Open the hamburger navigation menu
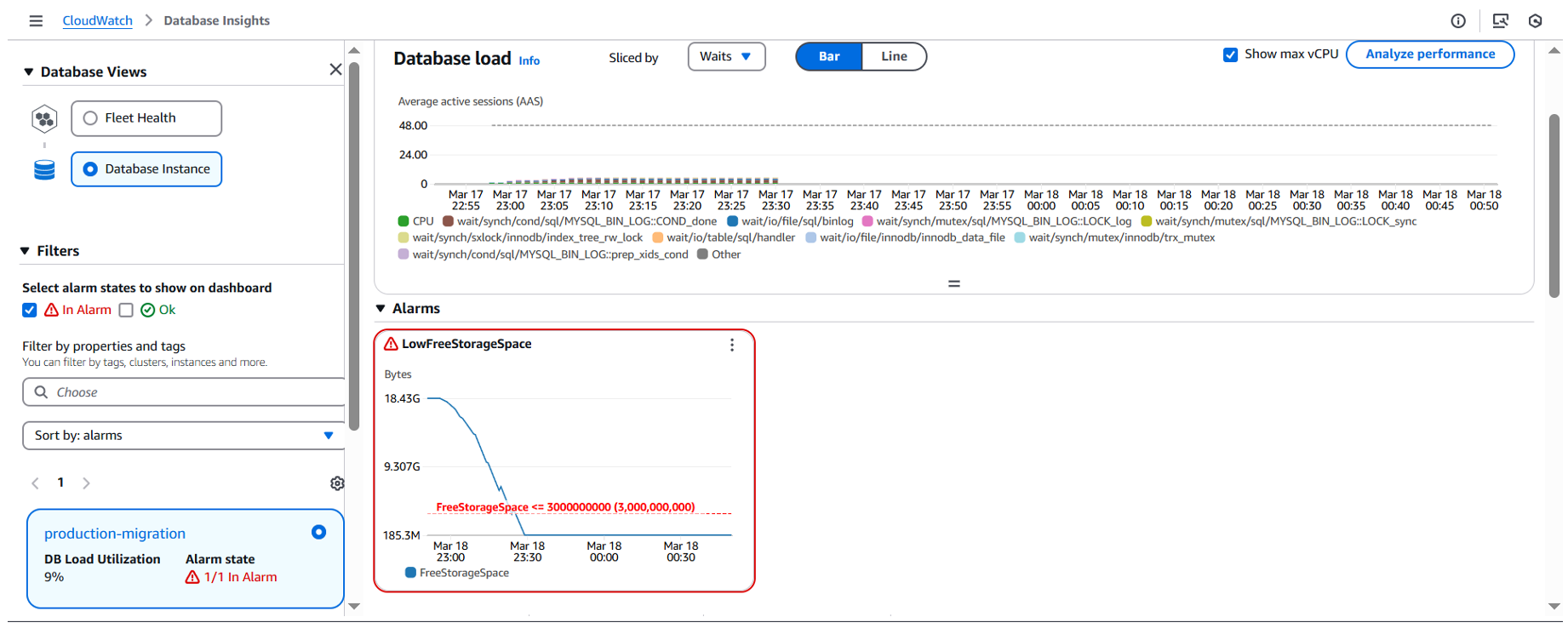 [36, 20]
